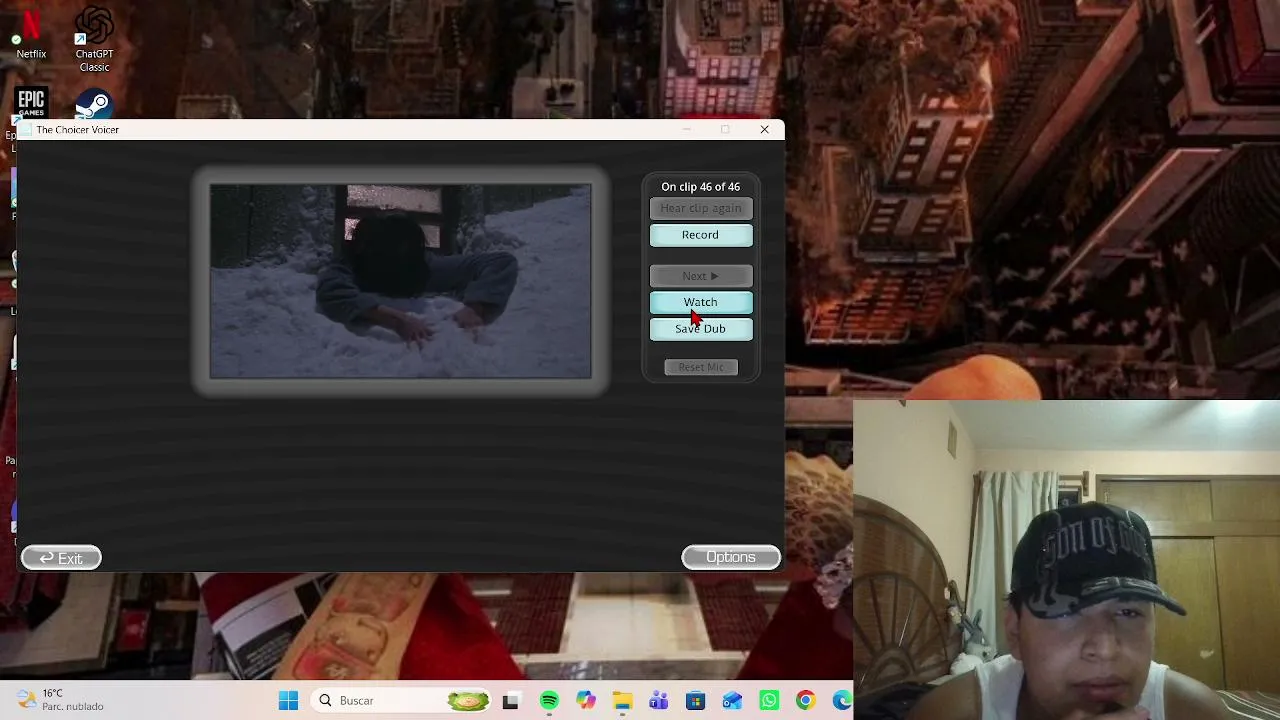Launch the Steam desktop shortcut
Viewport: 1280px width, 720px height.
click(94, 104)
